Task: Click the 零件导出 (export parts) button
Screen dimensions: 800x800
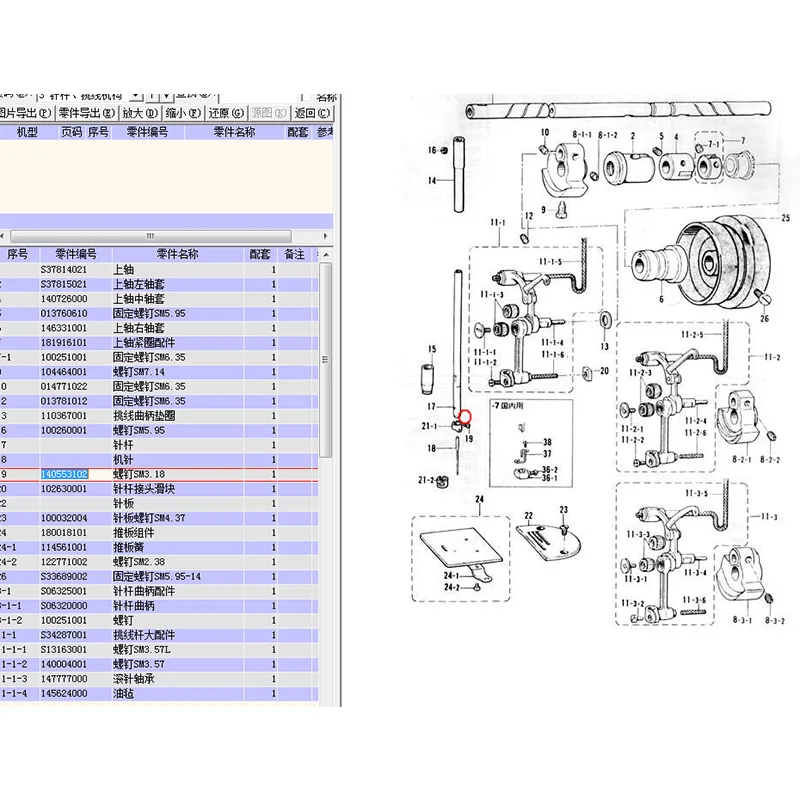Action: coord(86,113)
